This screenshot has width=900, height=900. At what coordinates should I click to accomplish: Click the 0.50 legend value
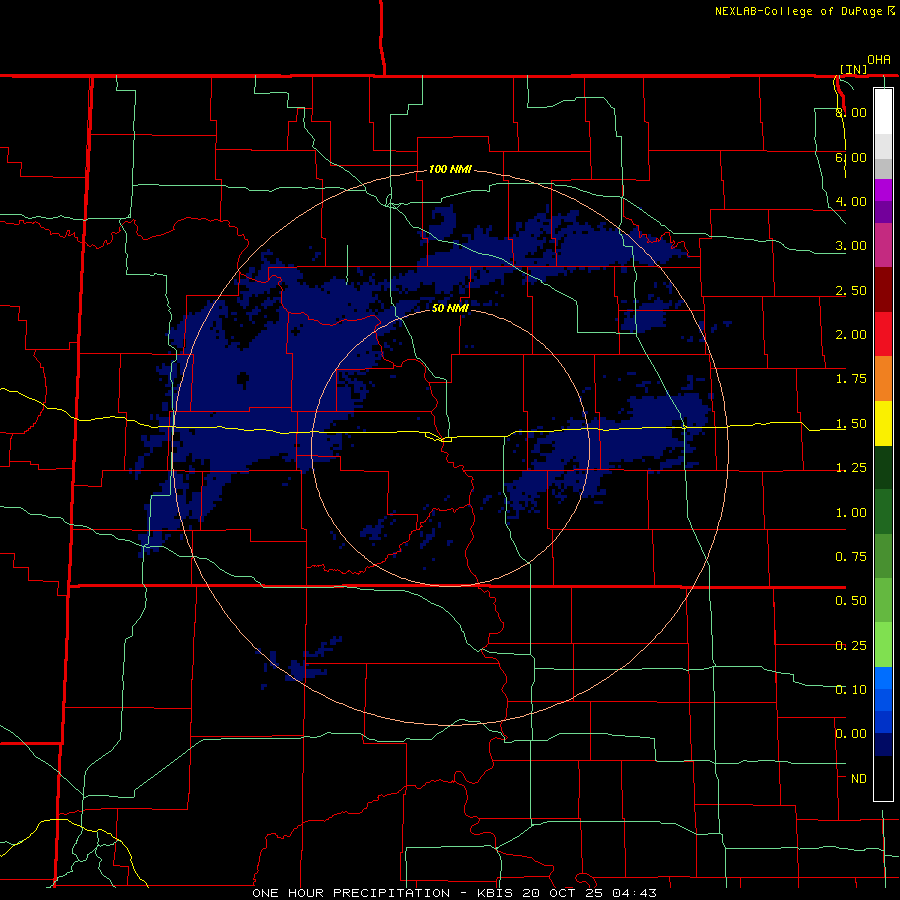click(x=851, y=601)
